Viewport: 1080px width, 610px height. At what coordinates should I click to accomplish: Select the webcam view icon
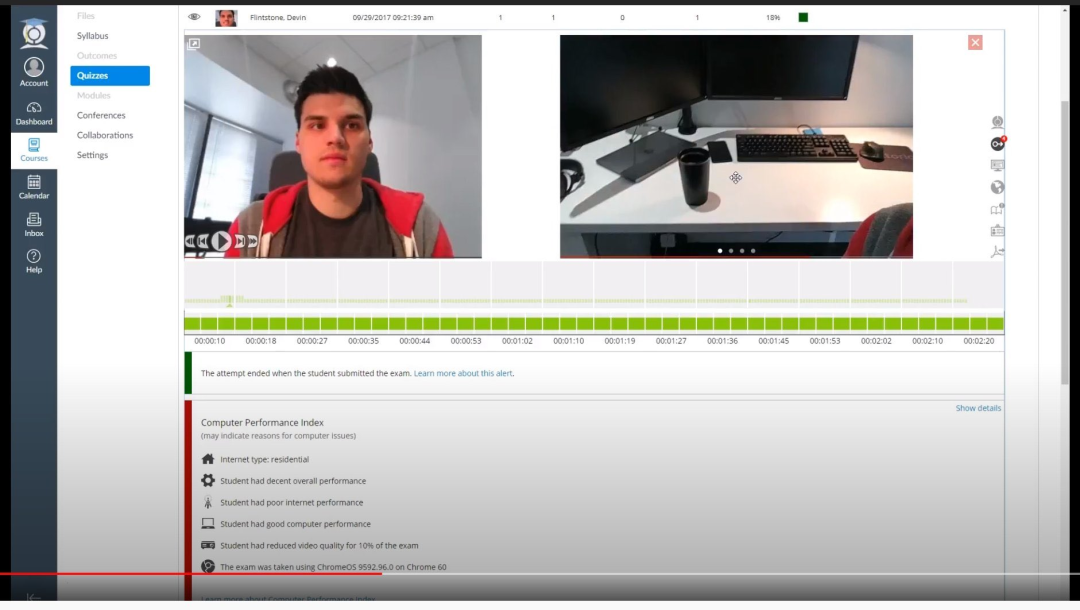pyautogui.click(x=997, y=123)
